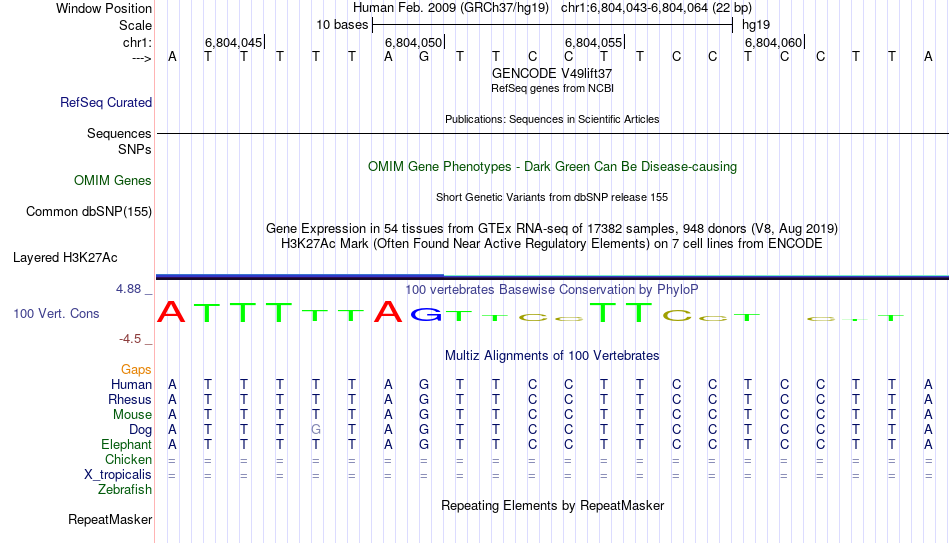Click the 6,804,045 ruler position
The width and height of the screenshot is (950, 543).
pos(233,42)
